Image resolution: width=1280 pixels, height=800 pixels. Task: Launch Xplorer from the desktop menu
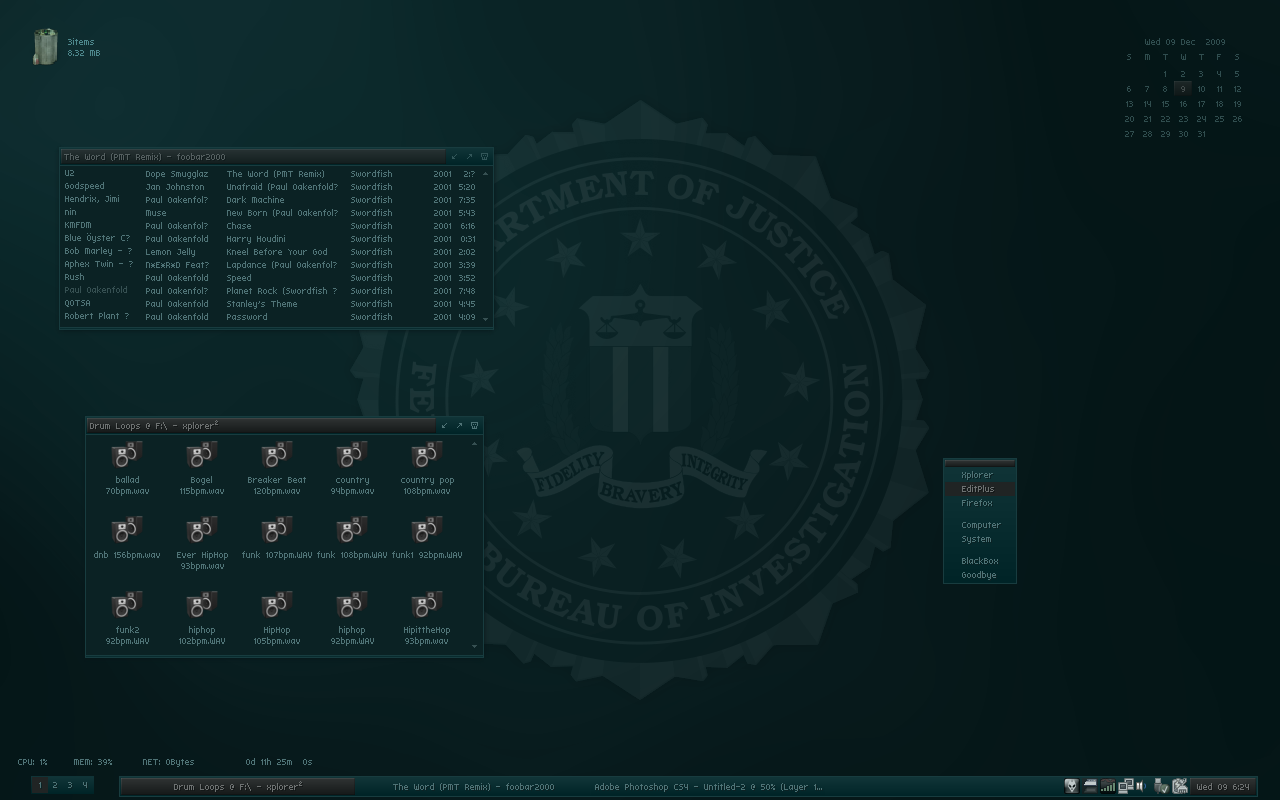click(x=980, y=475)
